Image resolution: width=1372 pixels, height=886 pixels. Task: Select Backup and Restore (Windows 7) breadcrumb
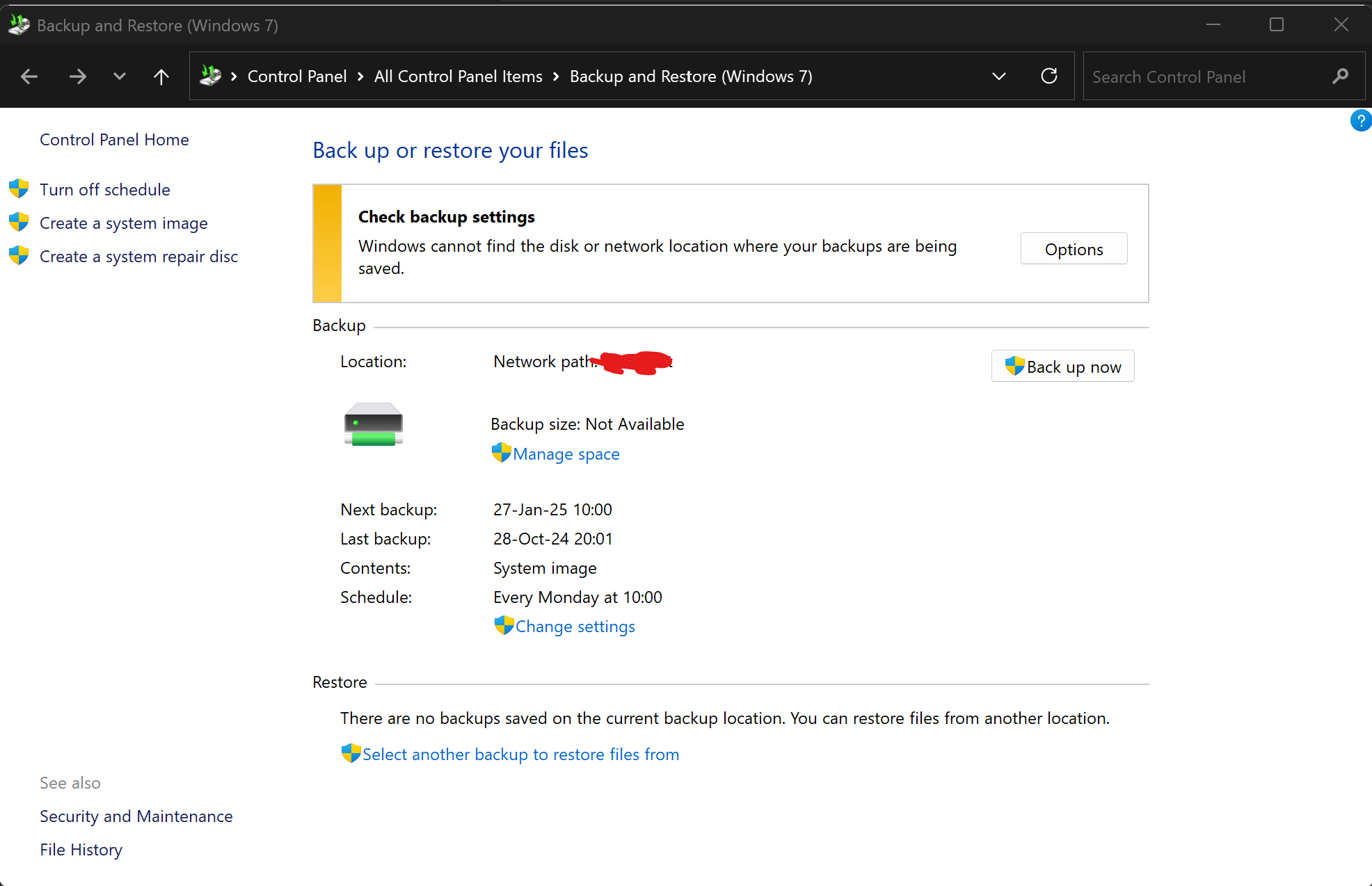click(691, 76)
